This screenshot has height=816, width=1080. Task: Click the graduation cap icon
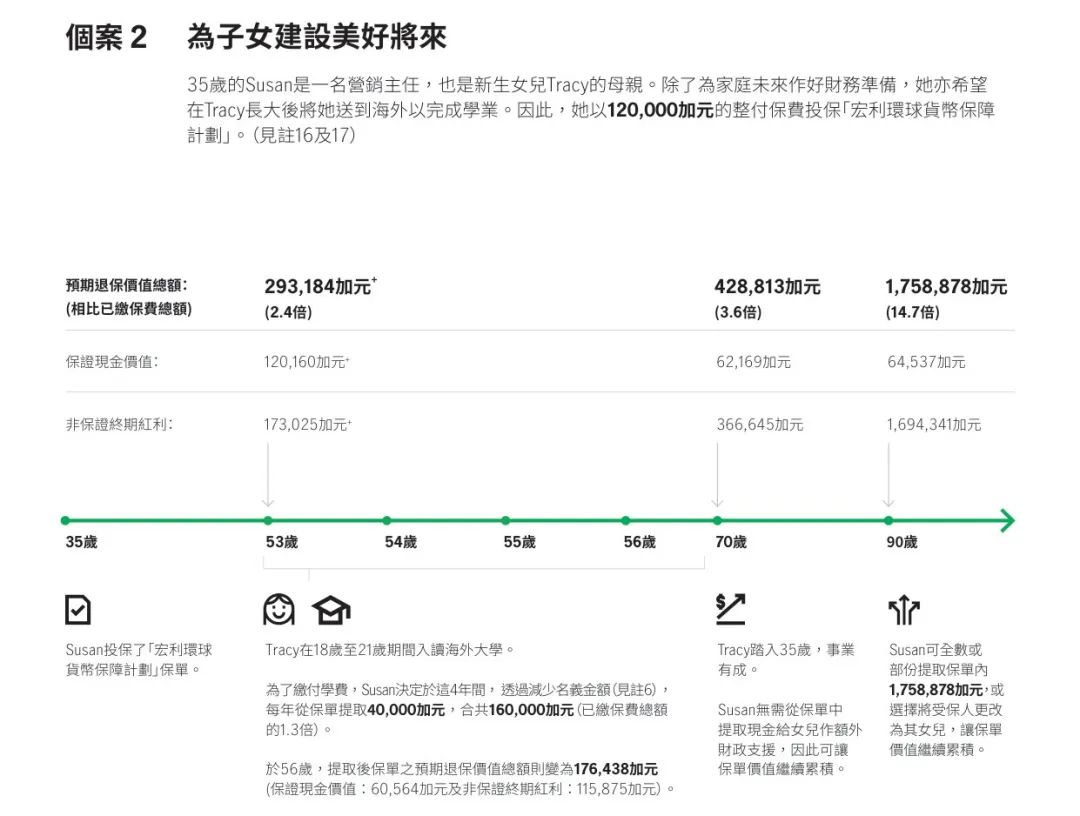pos(331,610)
